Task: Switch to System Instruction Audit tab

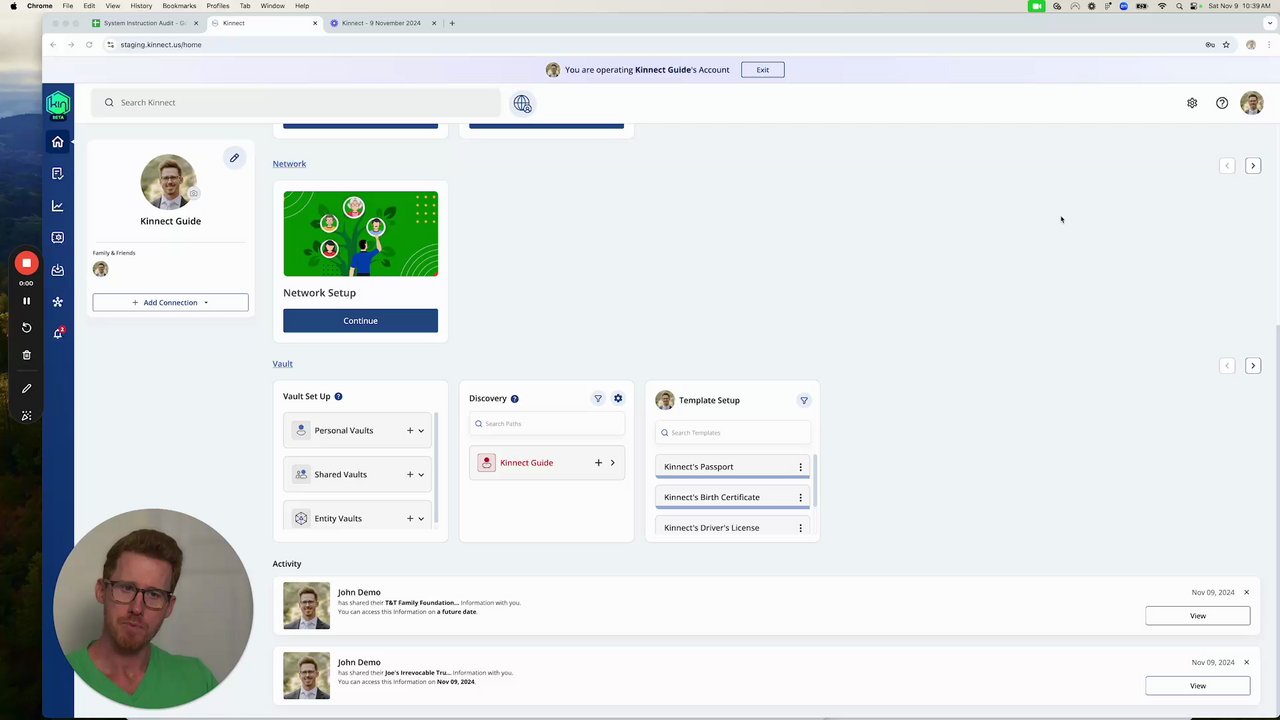Action: coord(144,23)
